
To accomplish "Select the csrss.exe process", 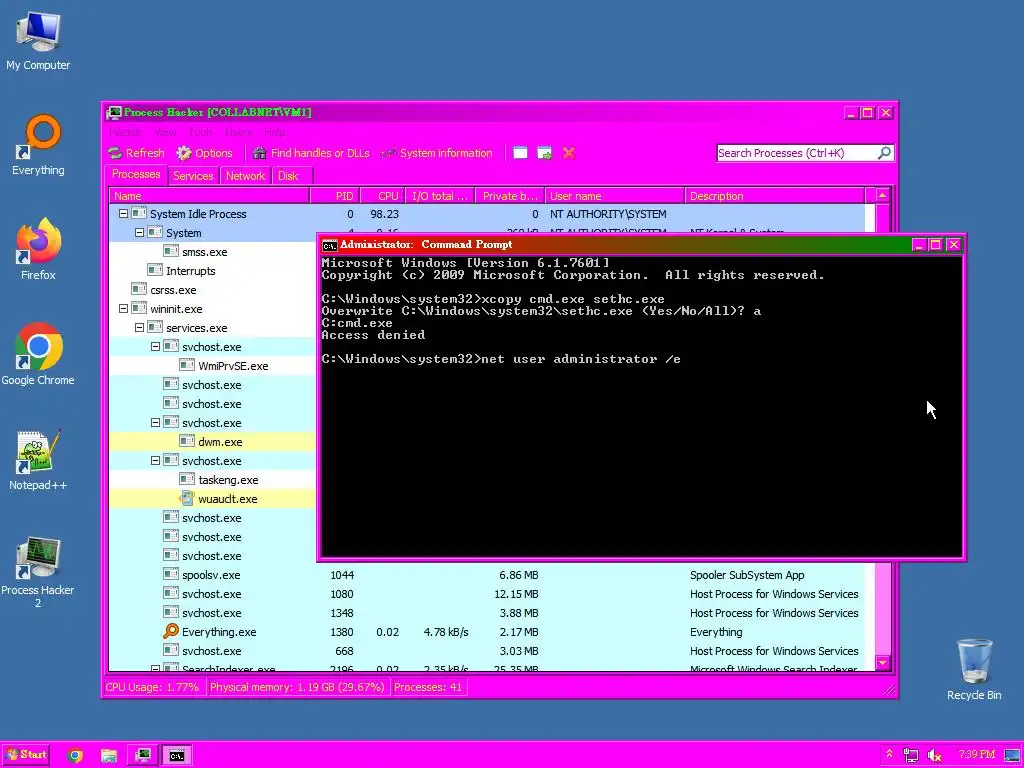I will [212, 289].
